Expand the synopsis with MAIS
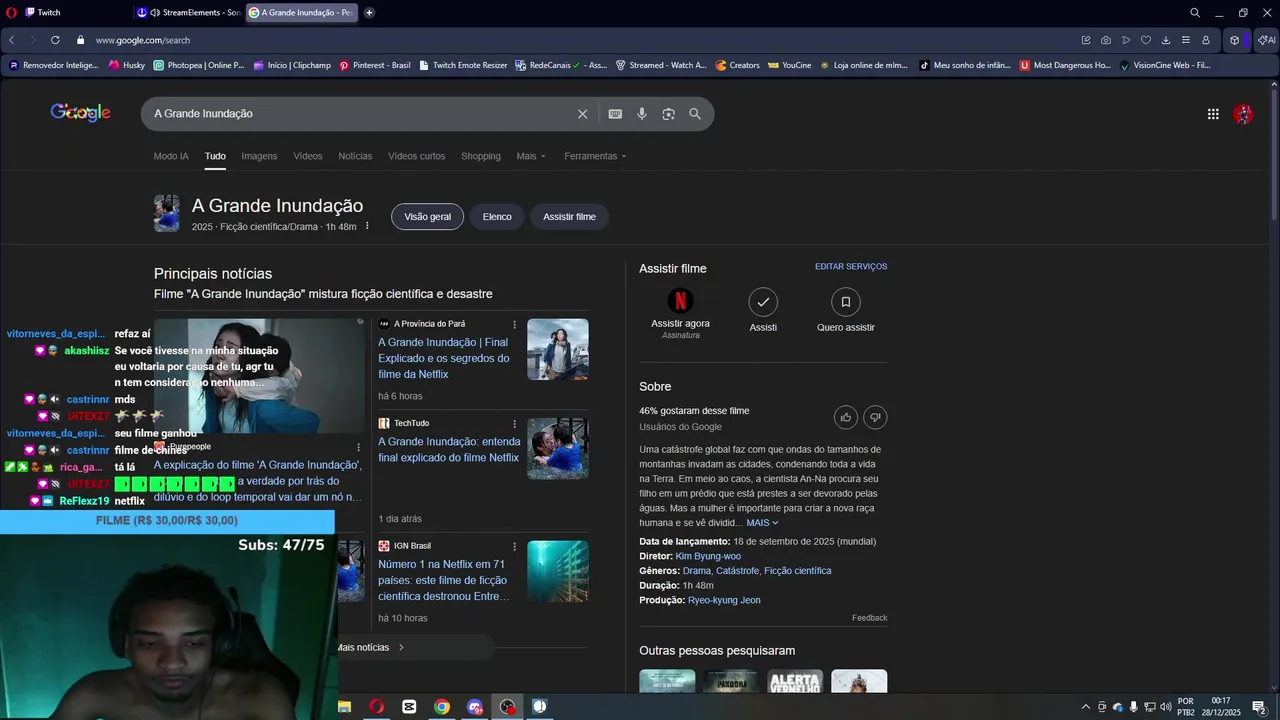This screenshot has width=1280, height=720. pos(762,523)
